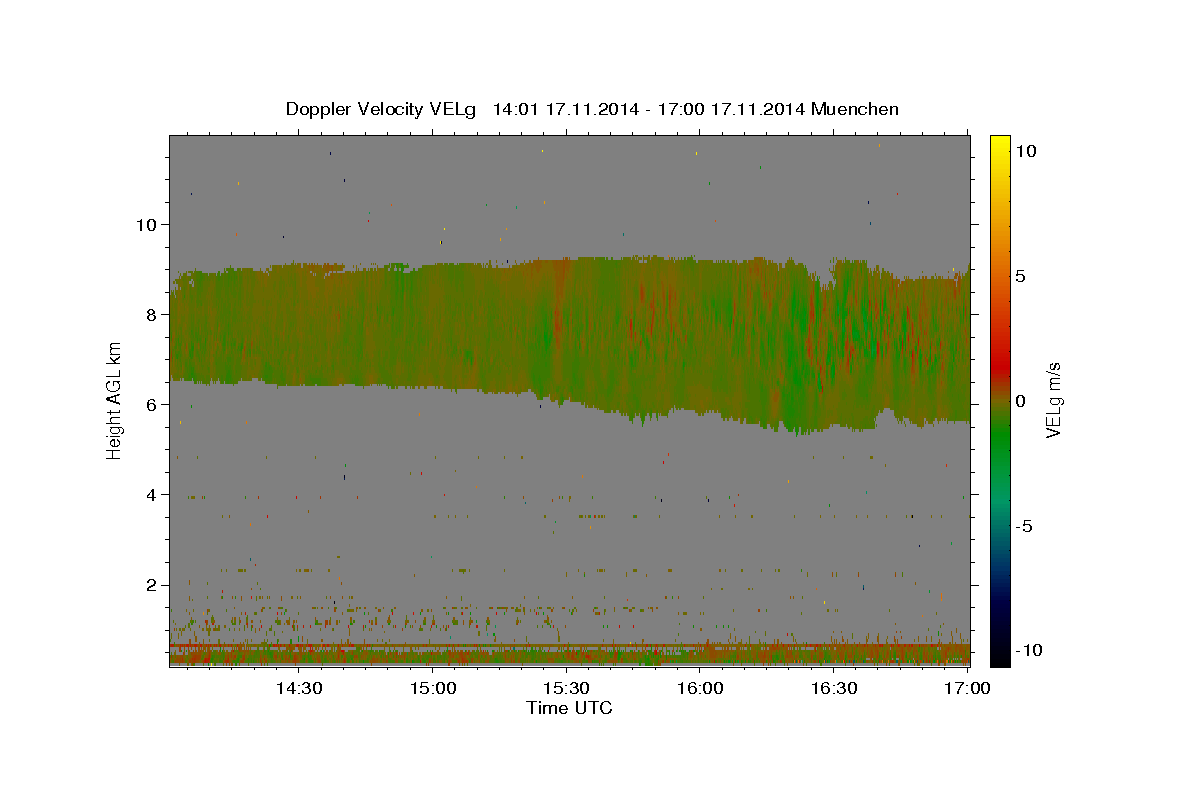The image size is (1200, 800).
Task: Select the 16:30 time tick label
Action: tap(834, 689)
